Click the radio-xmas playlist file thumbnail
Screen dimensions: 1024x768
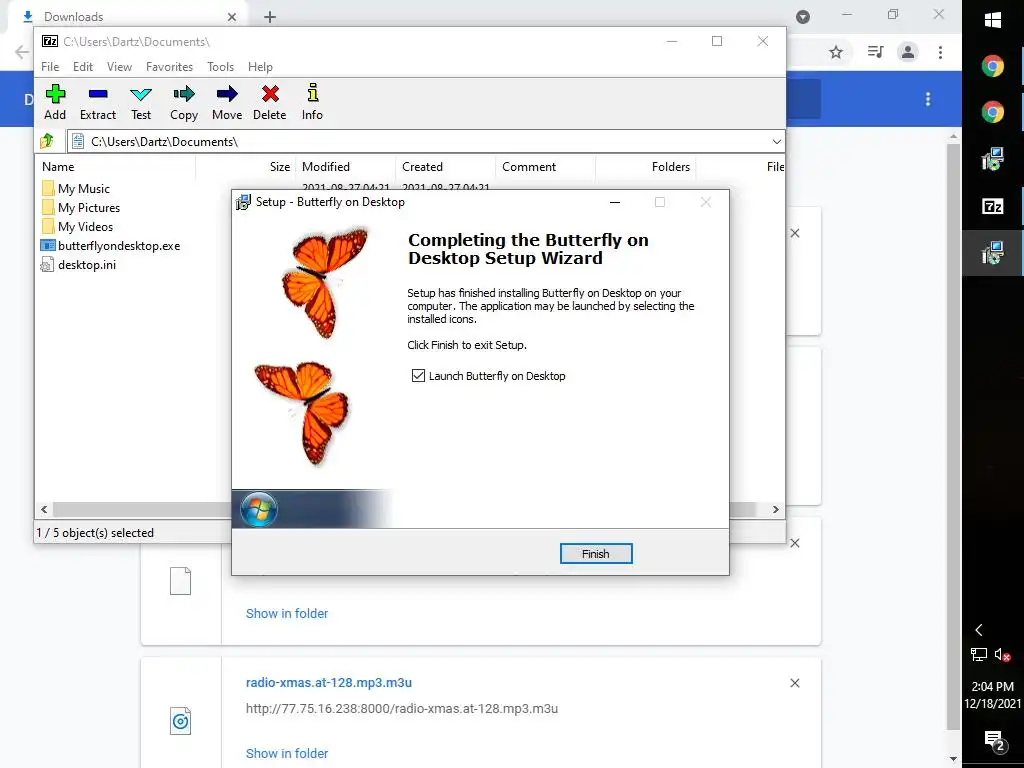click(181, 721)
